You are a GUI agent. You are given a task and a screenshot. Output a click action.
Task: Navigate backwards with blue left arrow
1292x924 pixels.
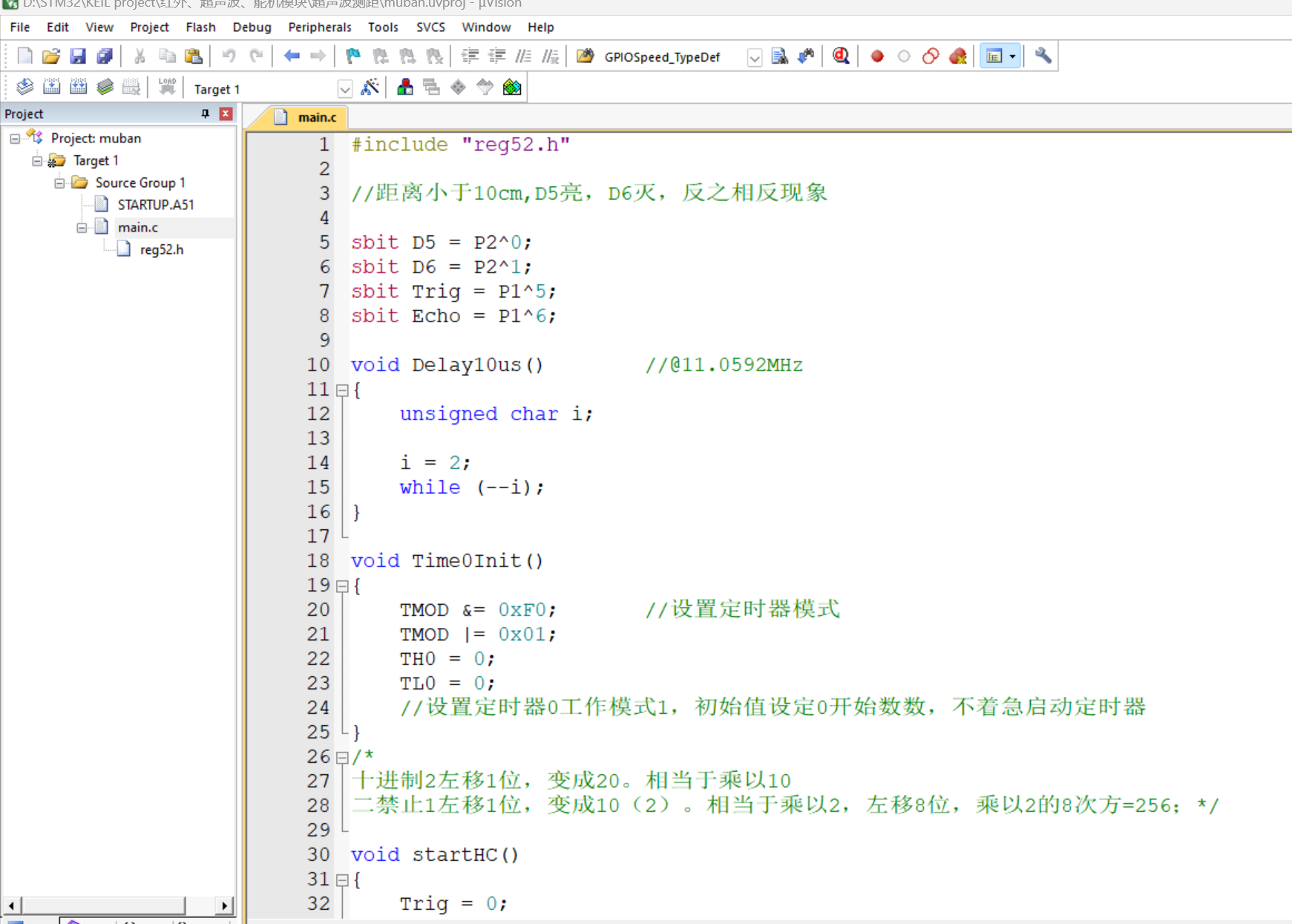tap(292, 56)
